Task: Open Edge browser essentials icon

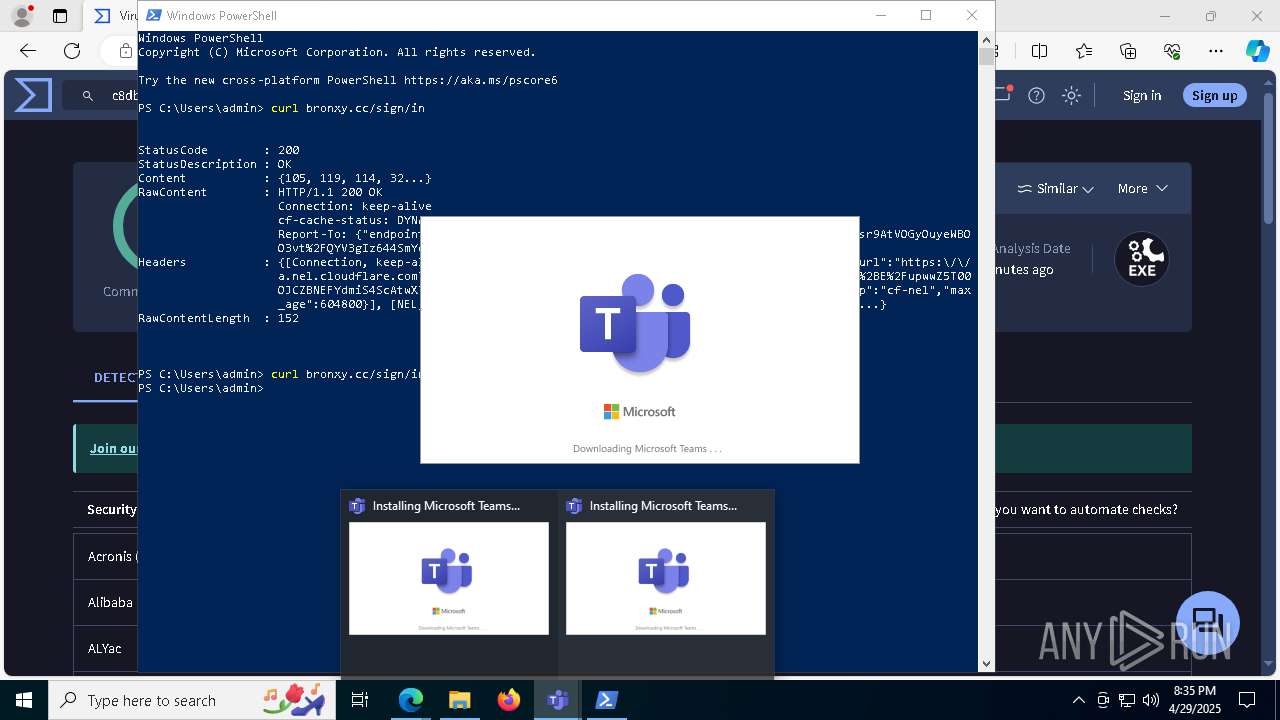Action: 1172,51
